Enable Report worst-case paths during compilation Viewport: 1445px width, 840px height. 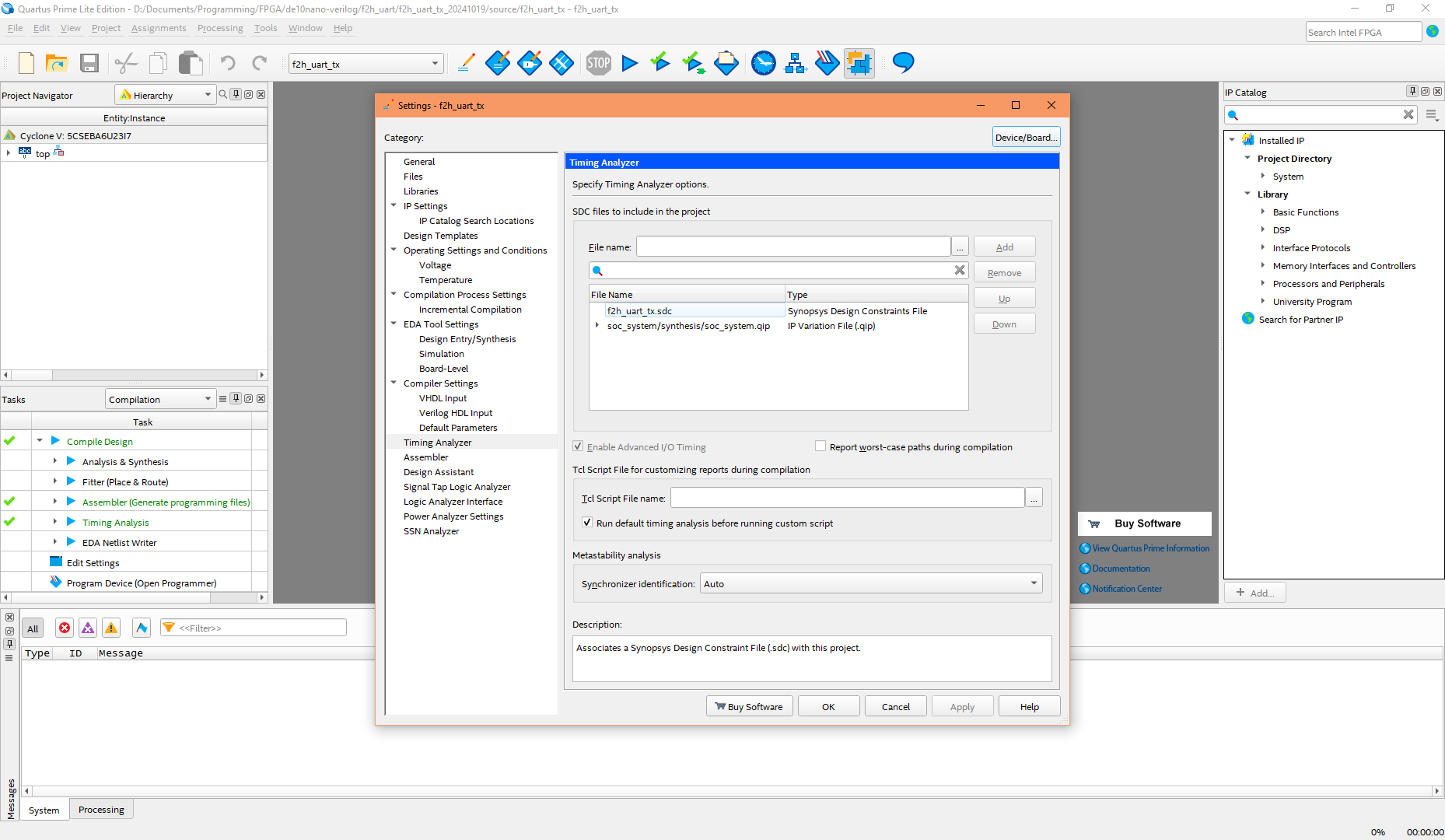point(820,446)
